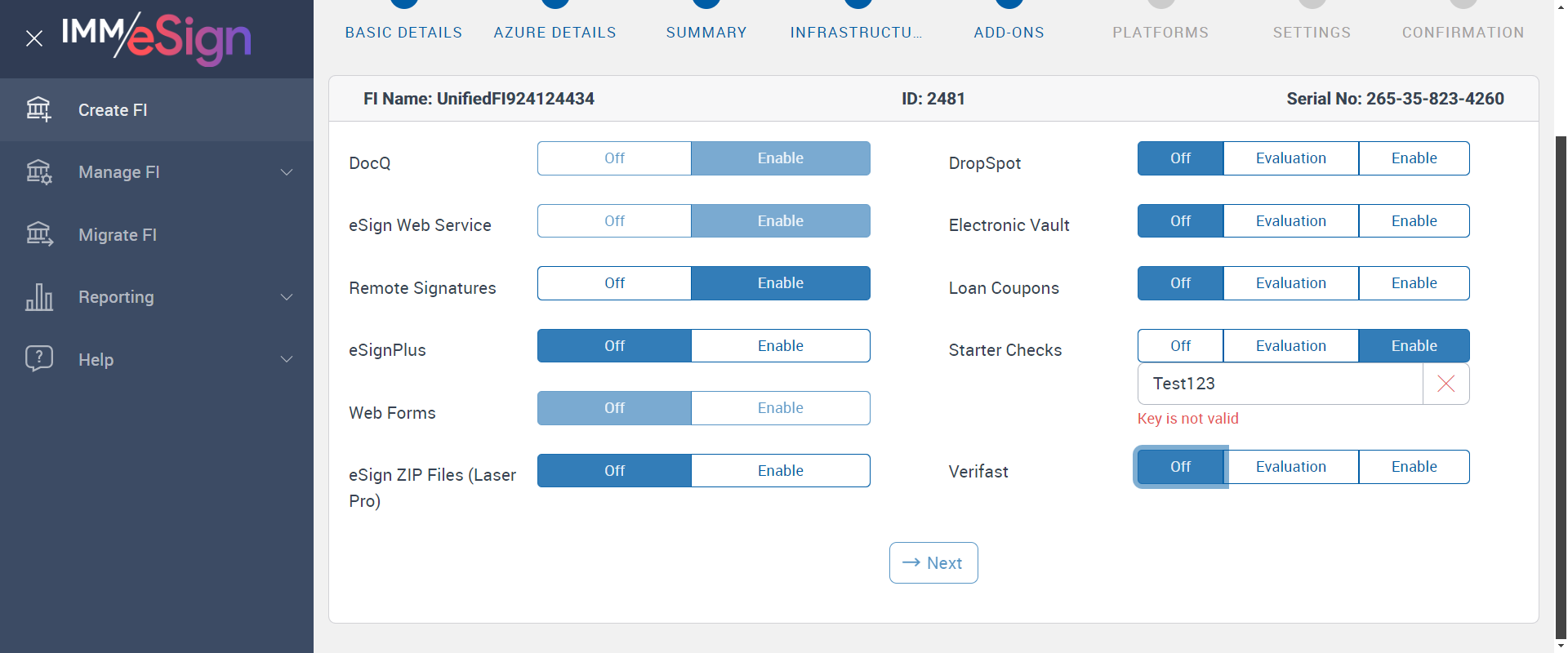Open Manage FI in the sidebar
1568x653 pixels.
tap(157, 172)
